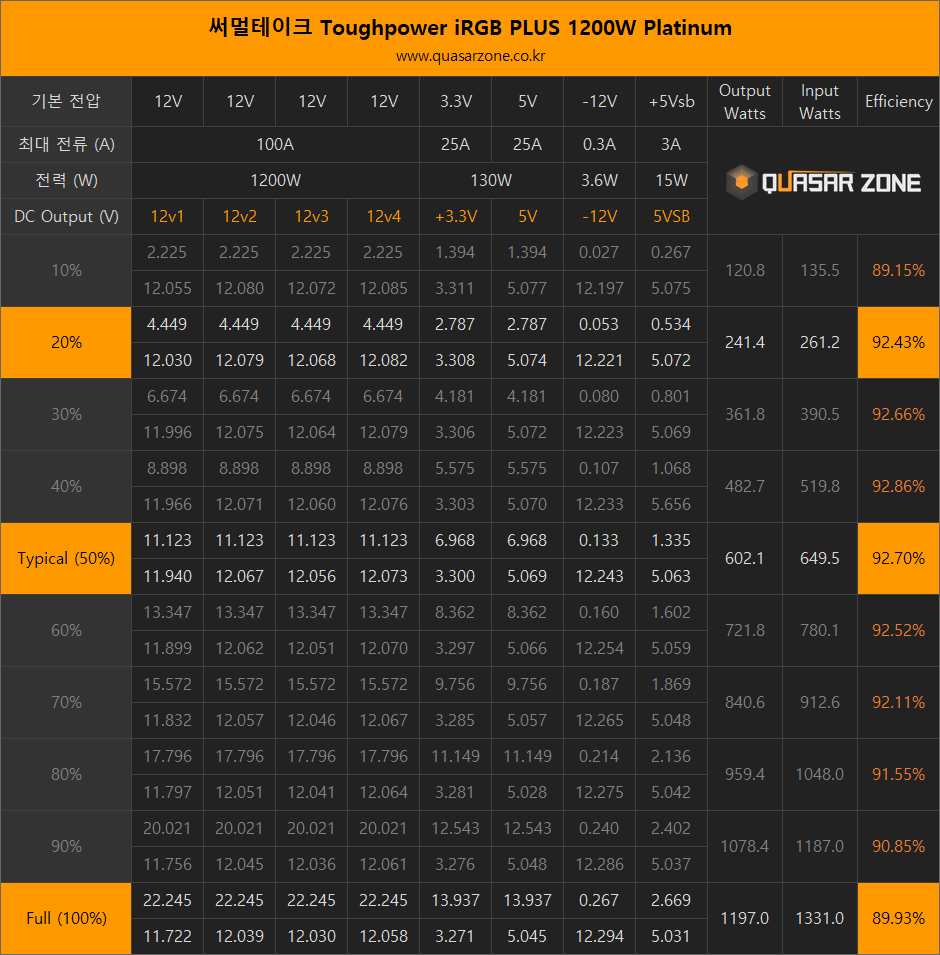Select the 1331.0 input watts cell

820,918
